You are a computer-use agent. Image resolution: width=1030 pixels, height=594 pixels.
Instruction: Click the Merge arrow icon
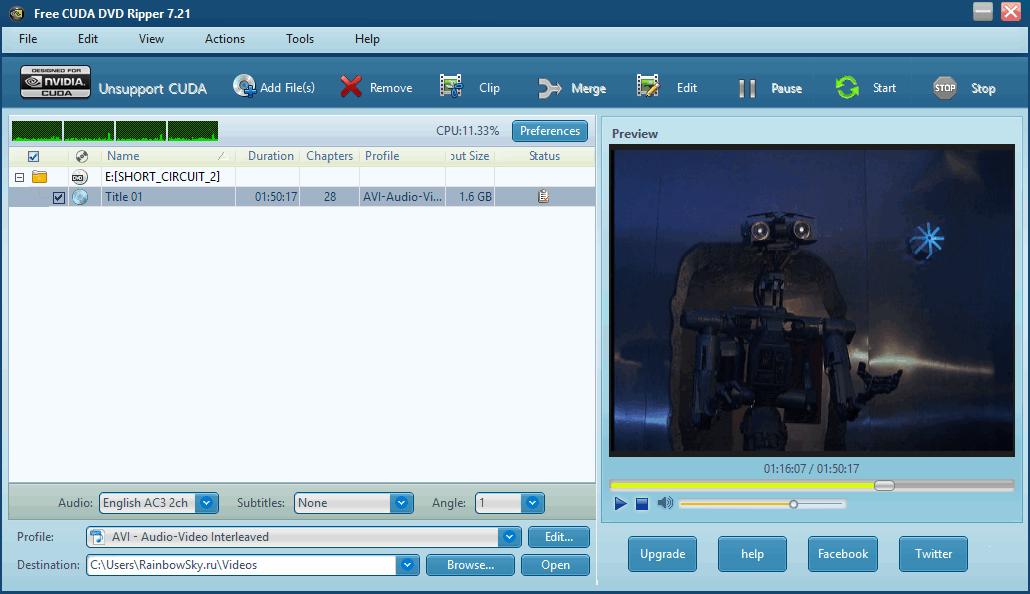(550, 88)
